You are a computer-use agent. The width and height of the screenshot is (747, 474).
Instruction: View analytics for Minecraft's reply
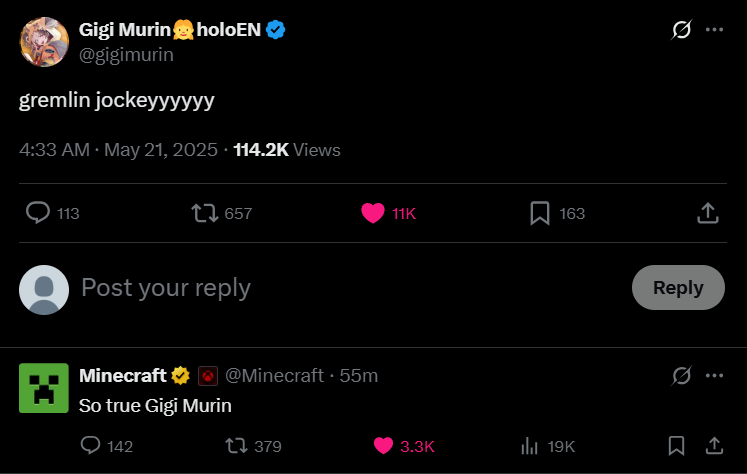click(x=529, y=446)
